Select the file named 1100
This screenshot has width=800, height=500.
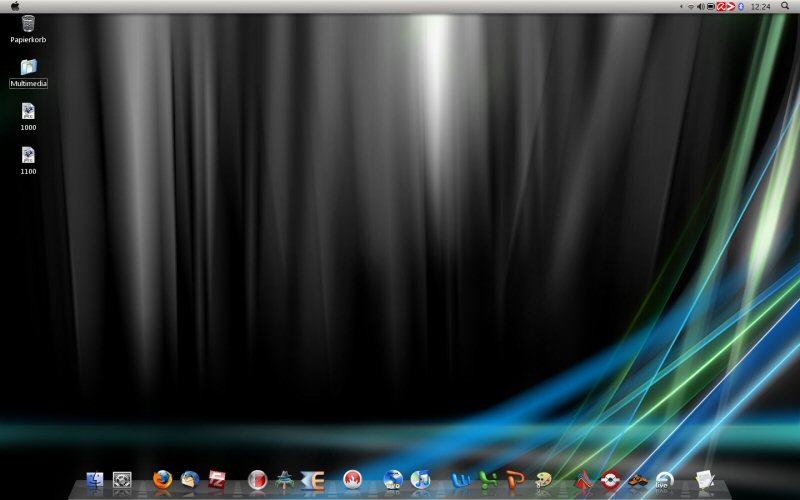[x=28, y=155]
